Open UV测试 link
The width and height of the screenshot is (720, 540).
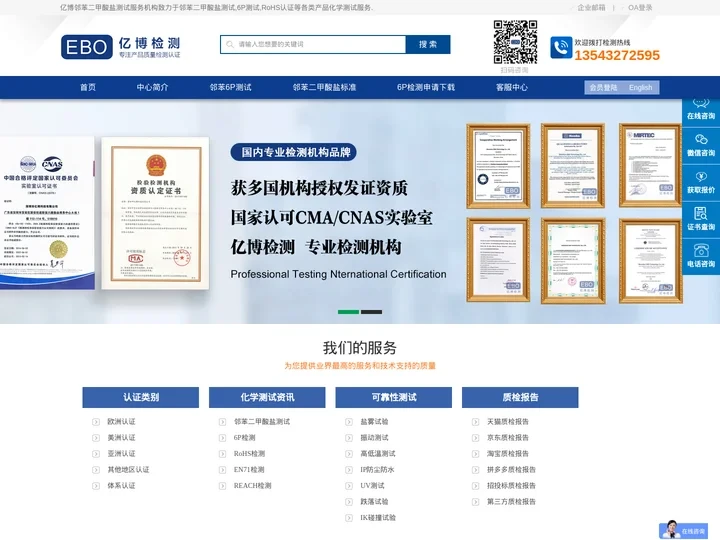(372, 486)
